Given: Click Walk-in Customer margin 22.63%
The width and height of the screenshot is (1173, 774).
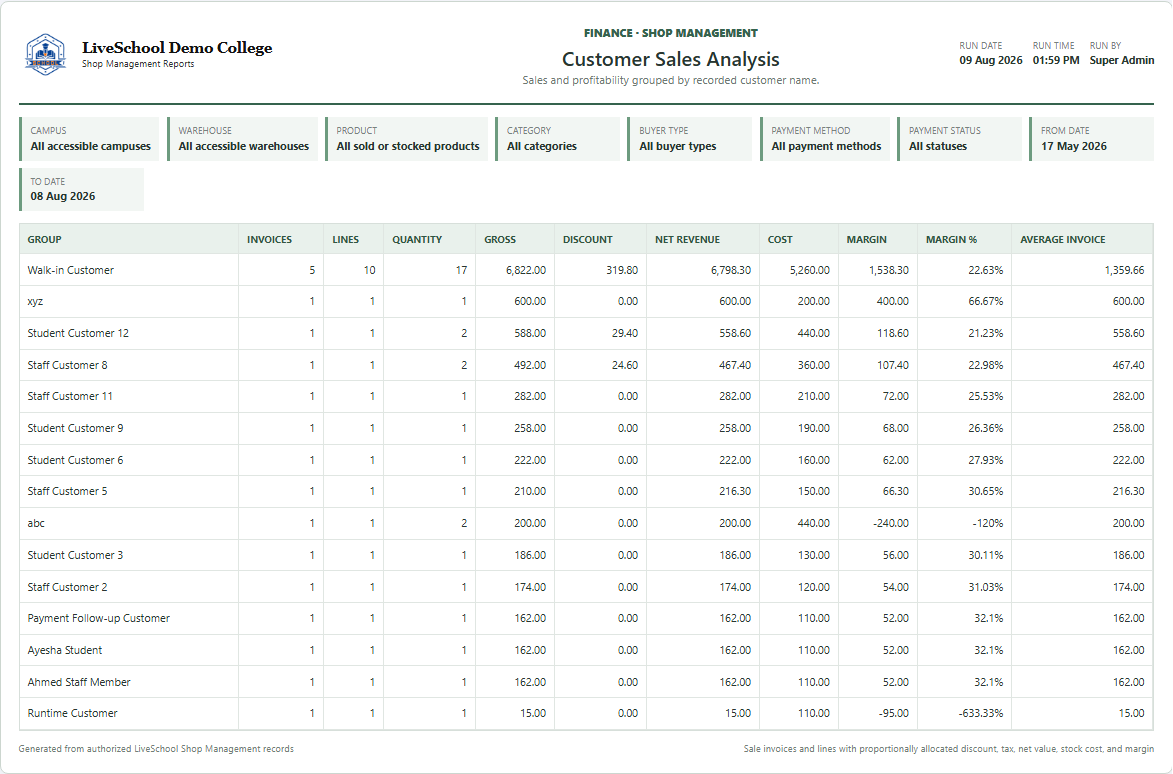Looking at the screenshot, I should [x=985, y=271].
